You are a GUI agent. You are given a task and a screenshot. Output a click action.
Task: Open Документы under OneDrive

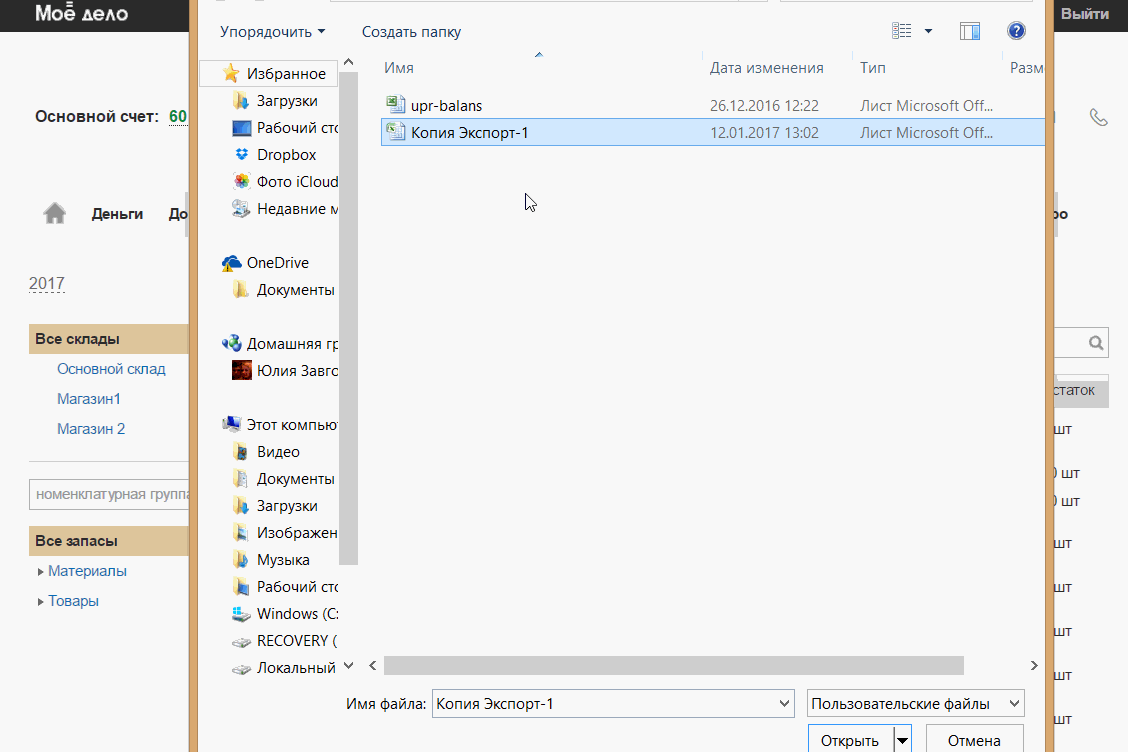[283, 290]
